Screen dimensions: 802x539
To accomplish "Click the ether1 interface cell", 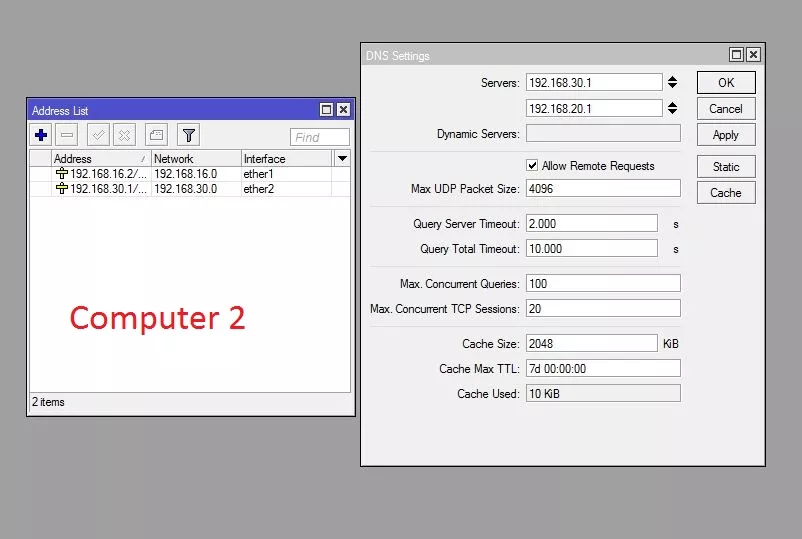I will pos(258,174).
